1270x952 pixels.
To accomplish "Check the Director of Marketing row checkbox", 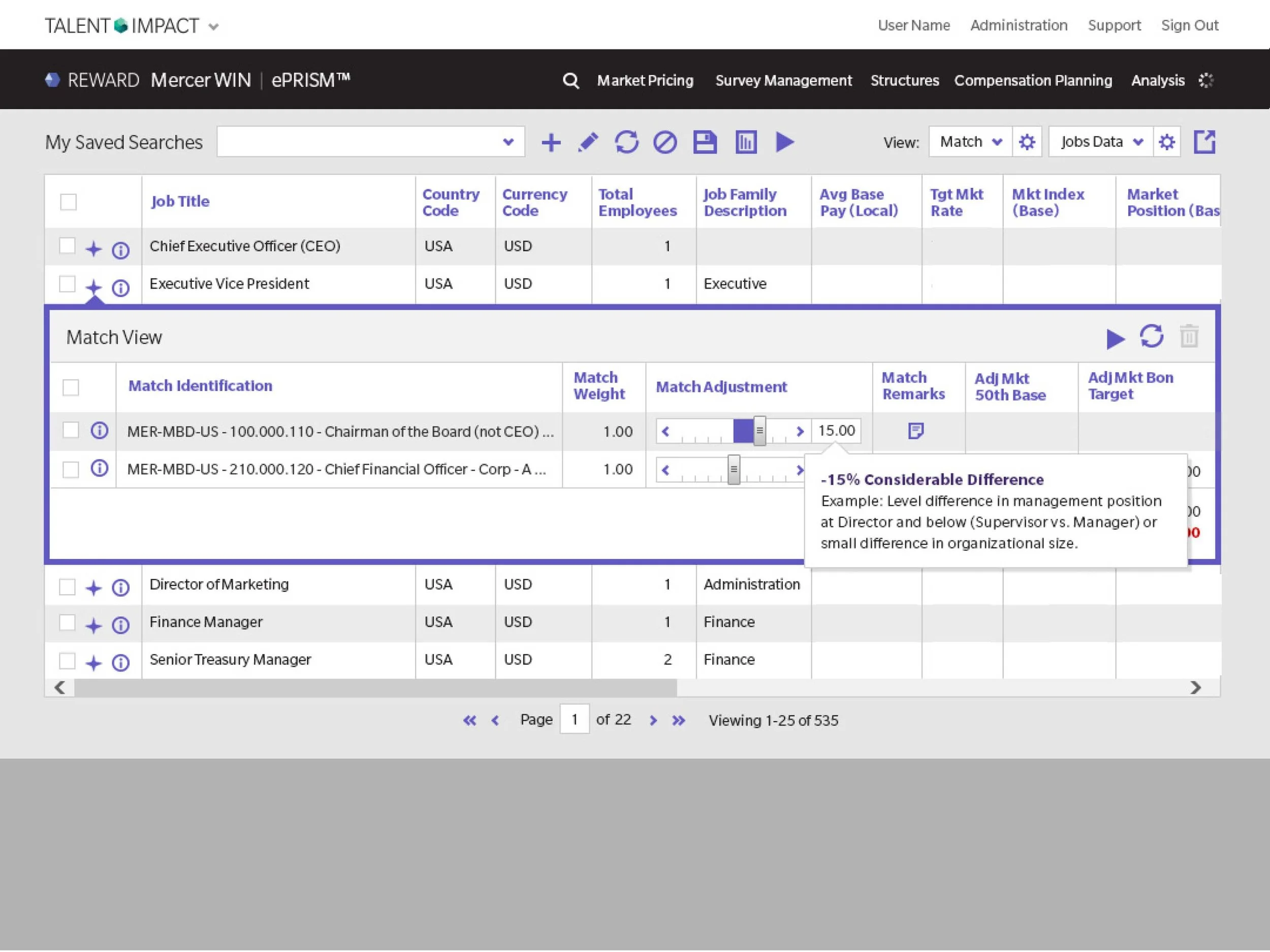I will tap(67, 586).
